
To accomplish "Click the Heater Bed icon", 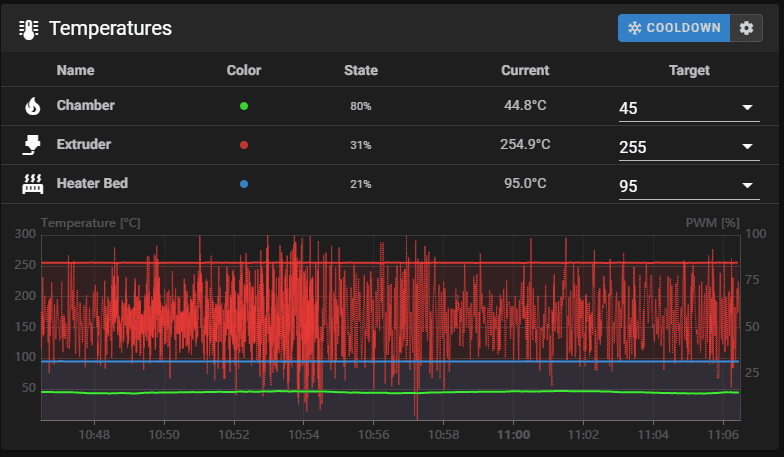I will coord(32,184).
